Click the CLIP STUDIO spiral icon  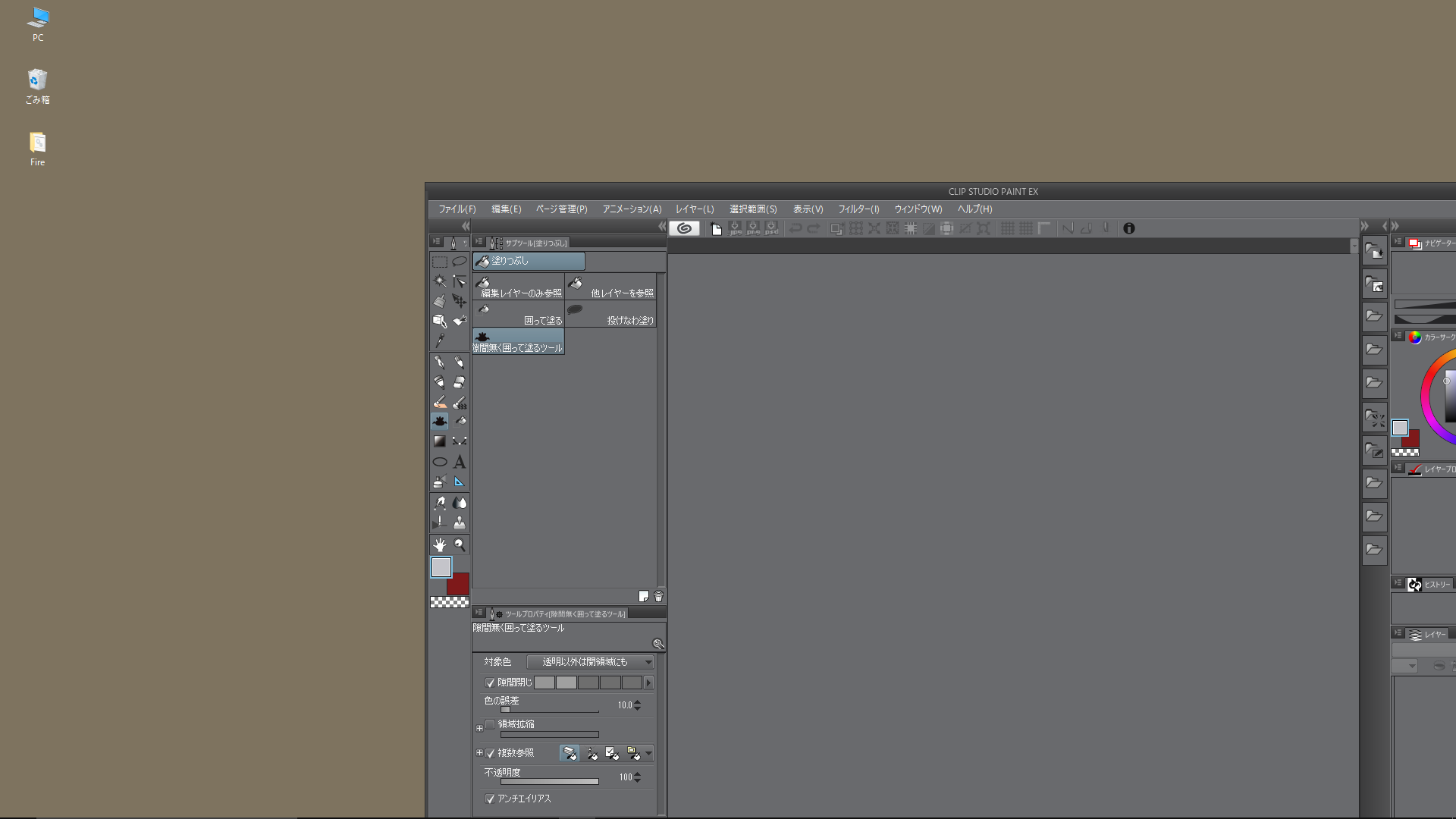coord(684,228)
